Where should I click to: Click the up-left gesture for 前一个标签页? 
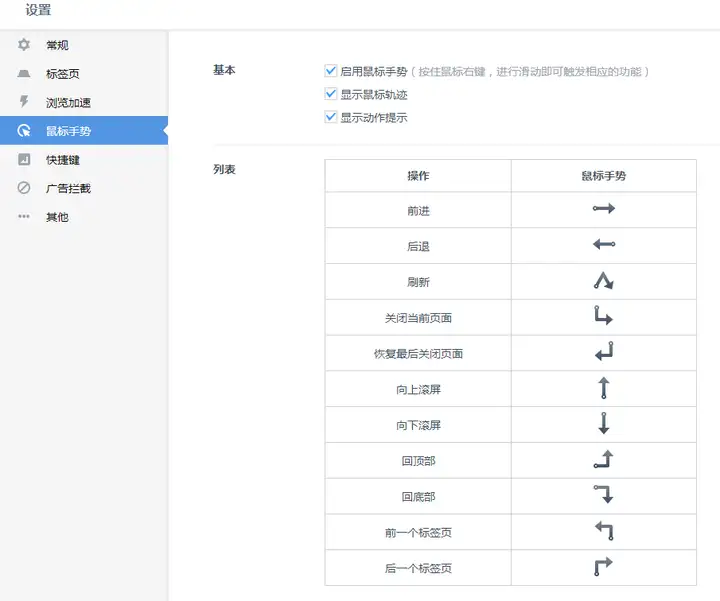tap(603, 531)
